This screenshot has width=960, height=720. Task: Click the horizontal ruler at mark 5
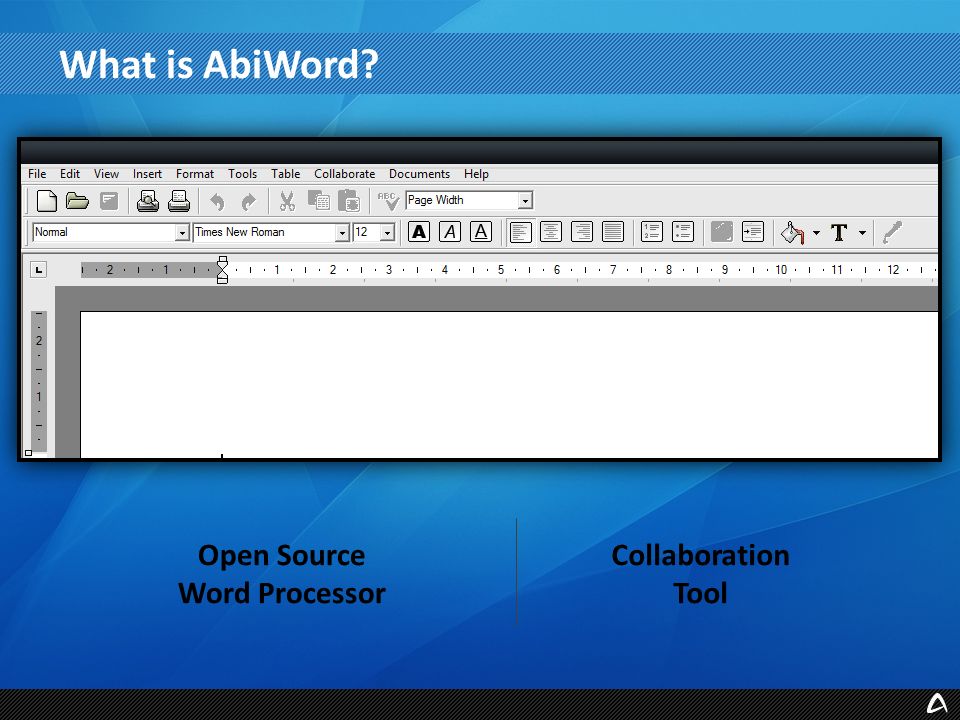point(501,269)
